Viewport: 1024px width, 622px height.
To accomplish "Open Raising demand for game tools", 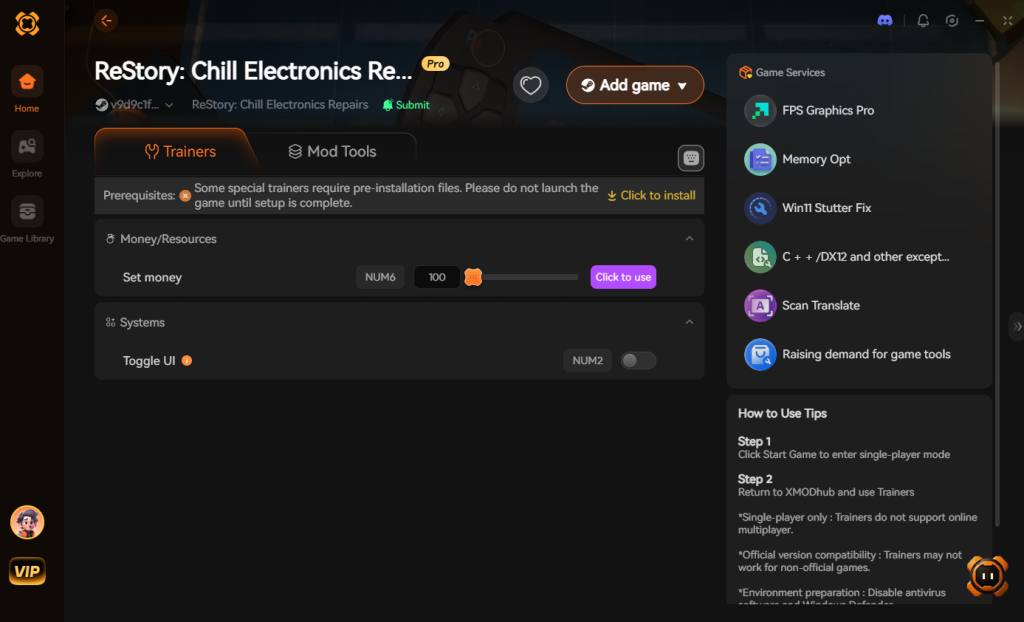I will pos(848,354).
